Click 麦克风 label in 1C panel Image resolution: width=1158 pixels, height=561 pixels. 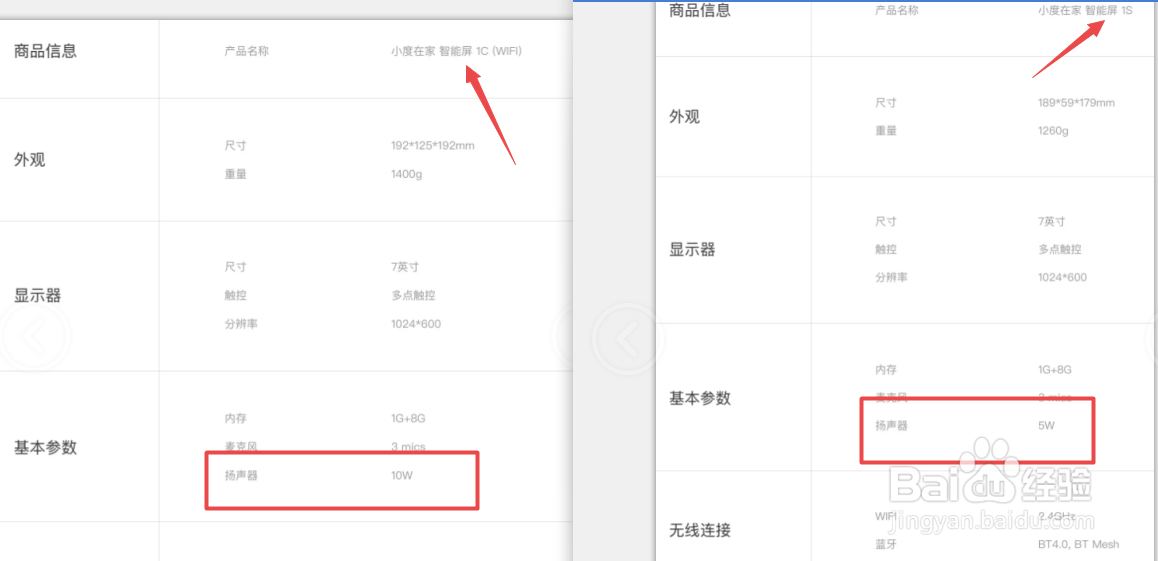[x=241, y=447]
